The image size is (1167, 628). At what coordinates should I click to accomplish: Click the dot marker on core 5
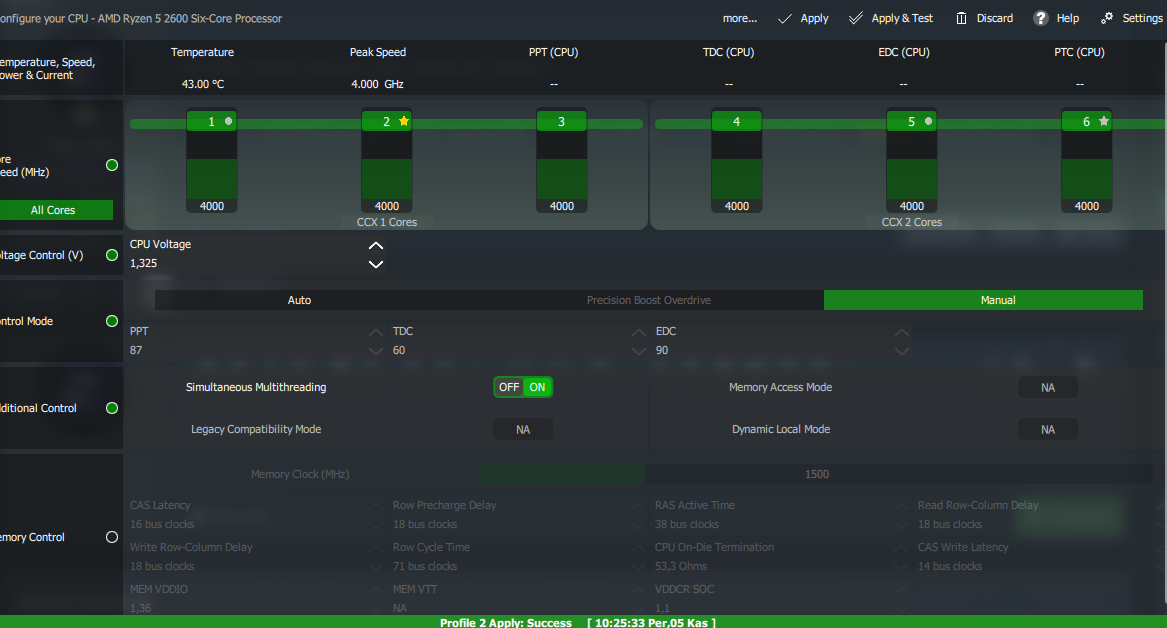[x=928, y=121]
